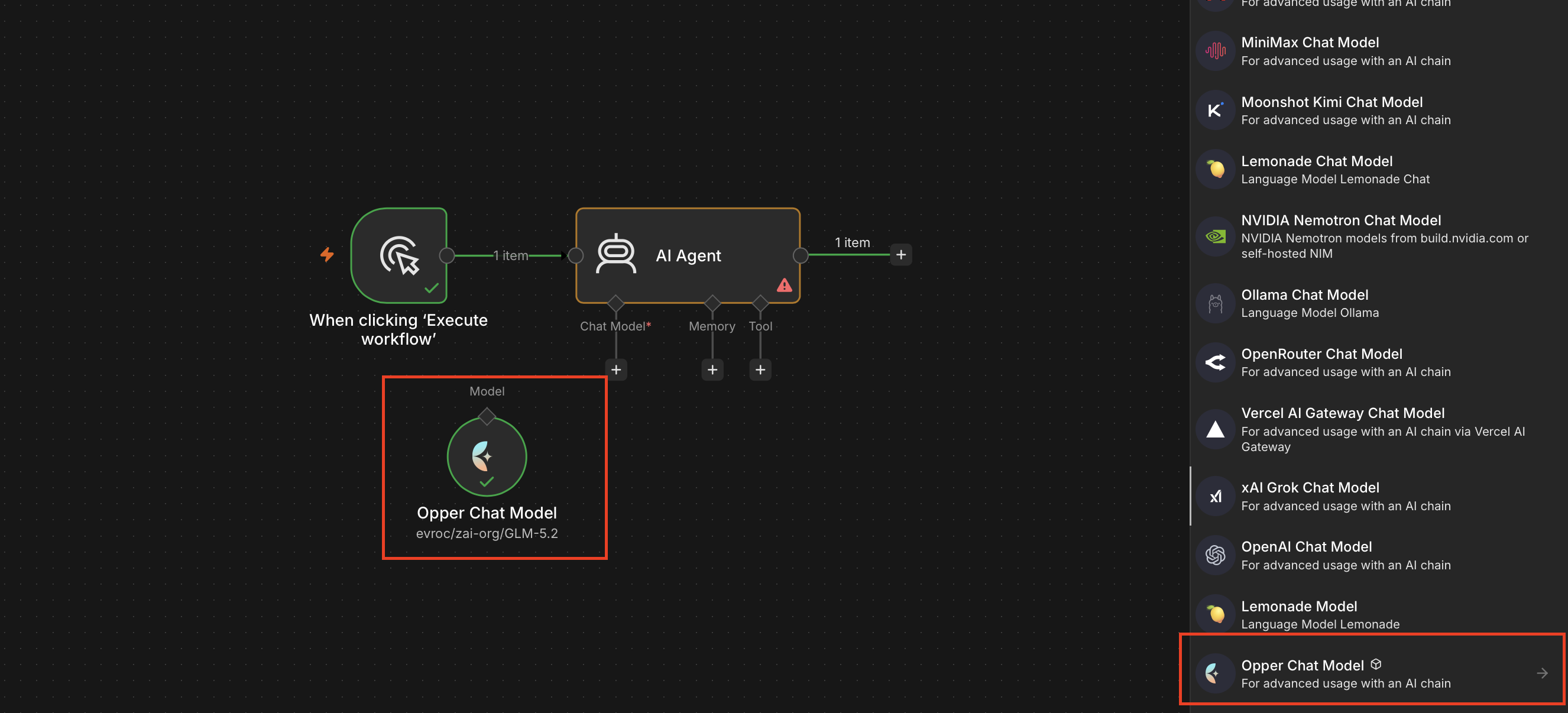1568x713 pixels.
Task: Click the Opper node Model diamond connector
Action: [x=487, y=416]
